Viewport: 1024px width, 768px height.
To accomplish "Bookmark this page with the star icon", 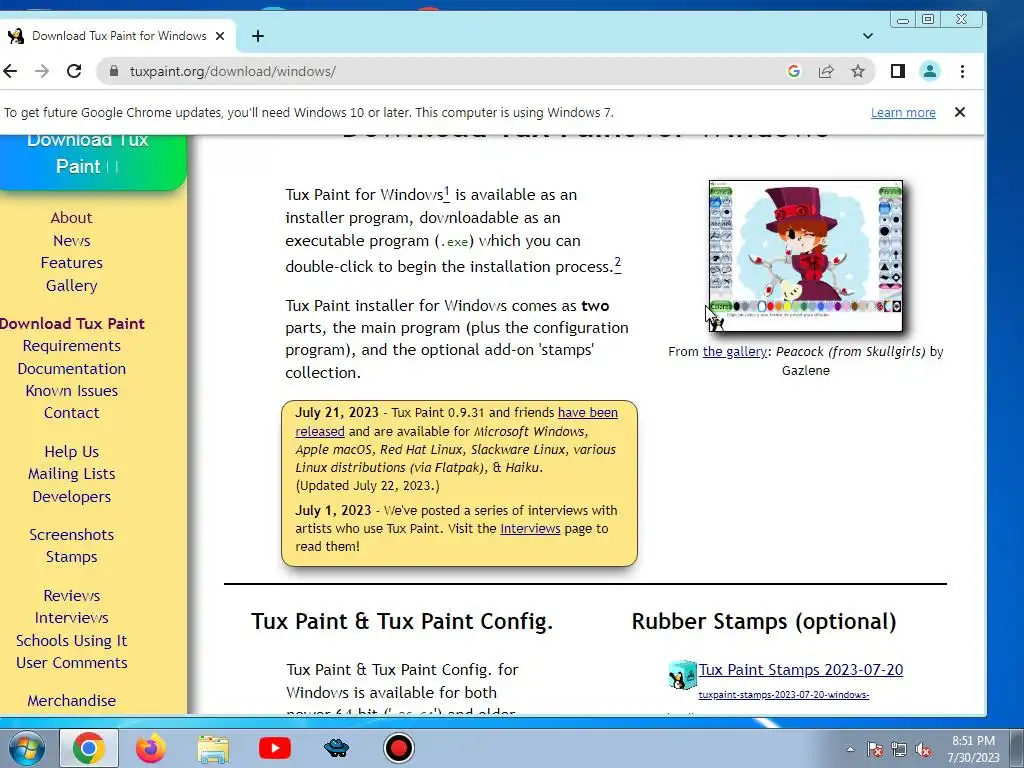I will click(858, 71).
